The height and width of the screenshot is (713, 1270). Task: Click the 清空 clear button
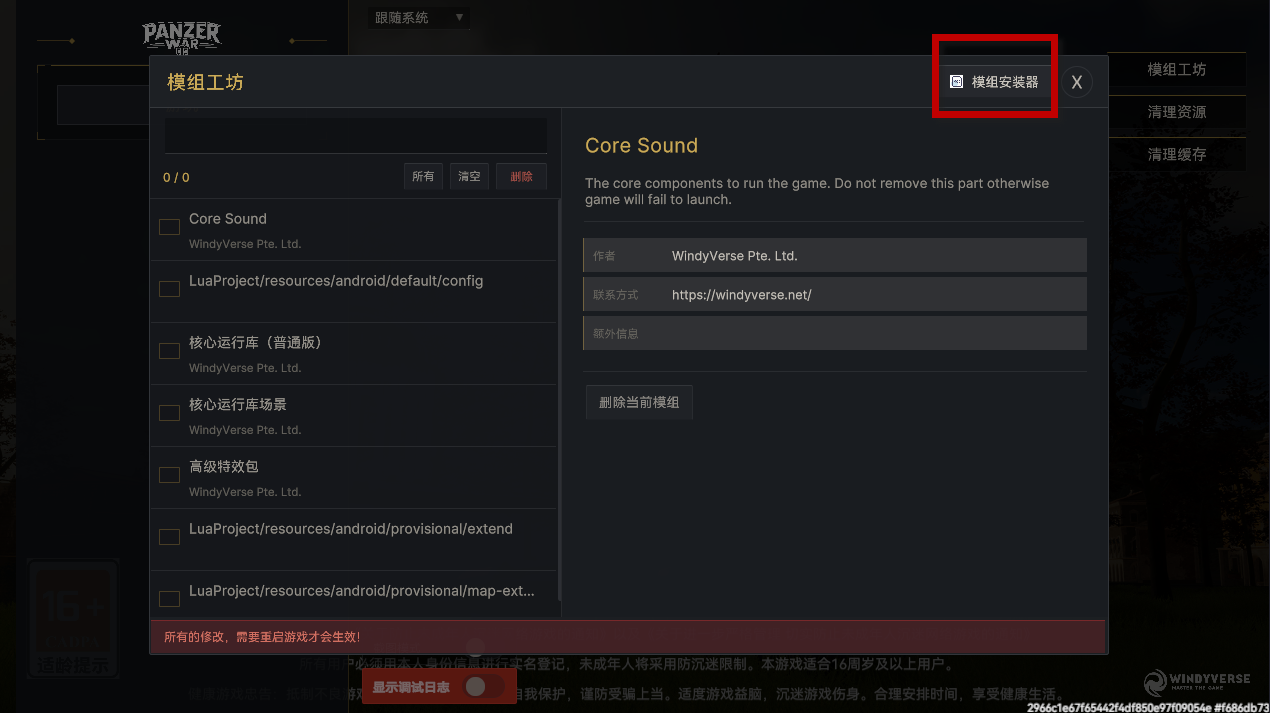[x=469, y=177]
